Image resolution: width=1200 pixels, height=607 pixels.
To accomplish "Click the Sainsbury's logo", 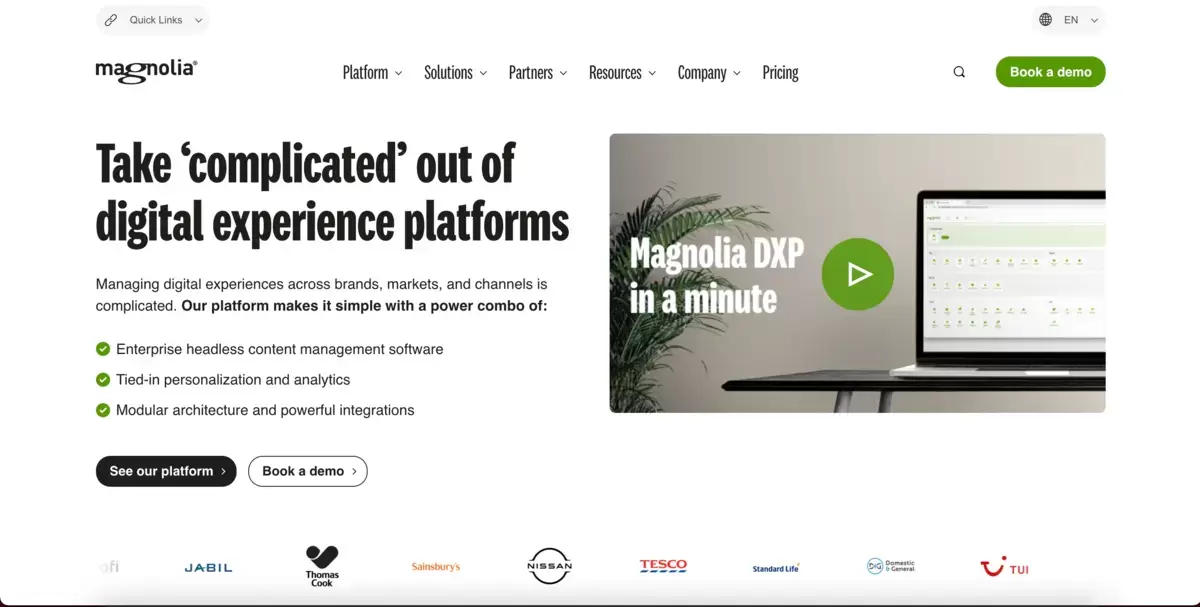I will pos(436,567).
